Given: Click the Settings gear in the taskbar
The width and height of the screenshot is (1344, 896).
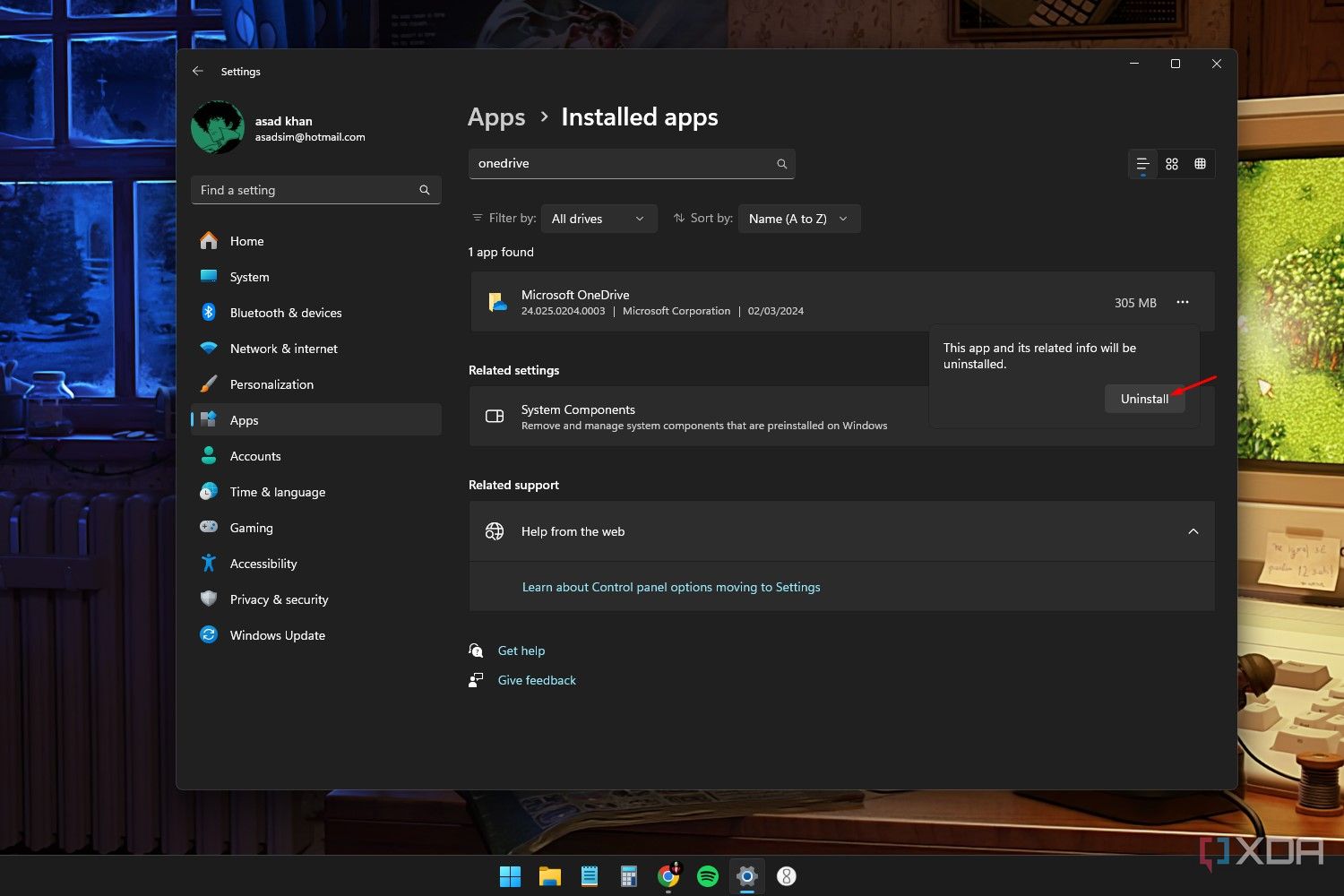Looking at the screenshot, I should [x=747, y=876].
